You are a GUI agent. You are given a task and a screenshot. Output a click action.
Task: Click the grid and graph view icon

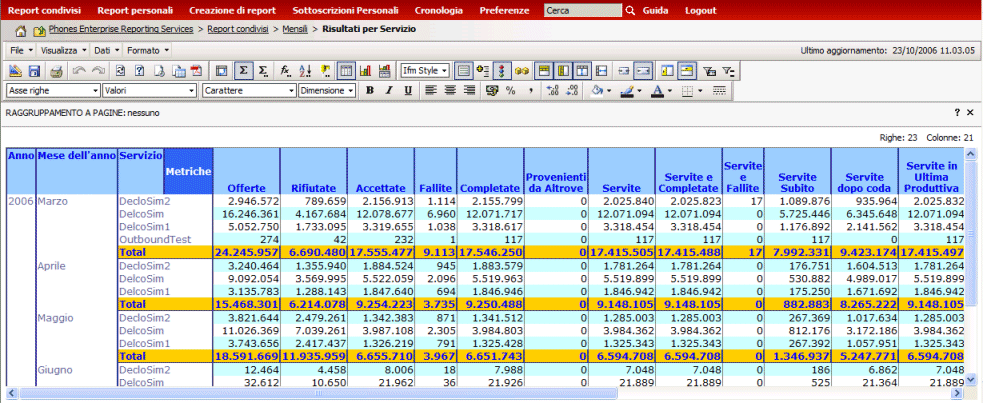pos(385,71)
